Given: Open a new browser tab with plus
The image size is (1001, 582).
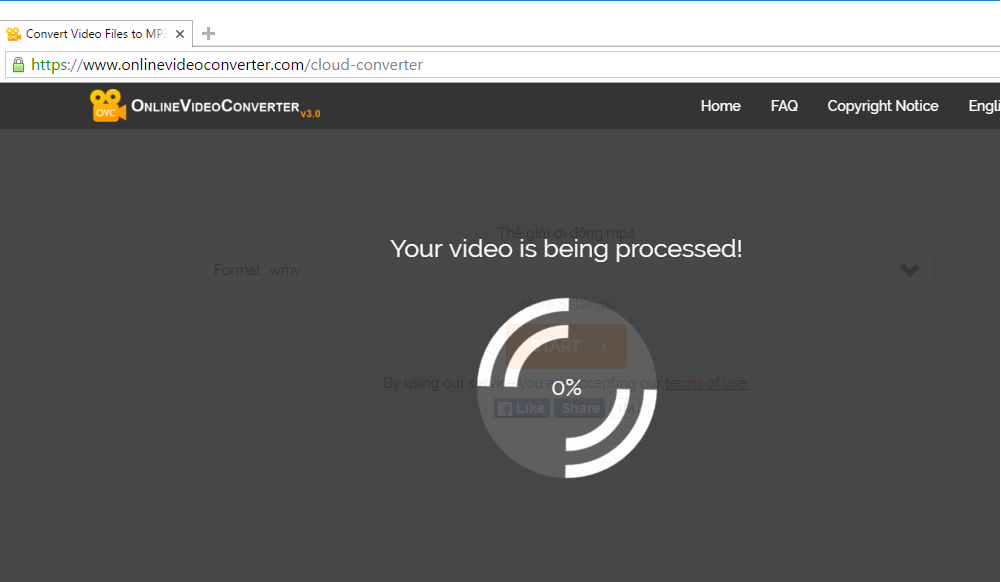Looking at the screenshot, I should (x=208, y=34).
